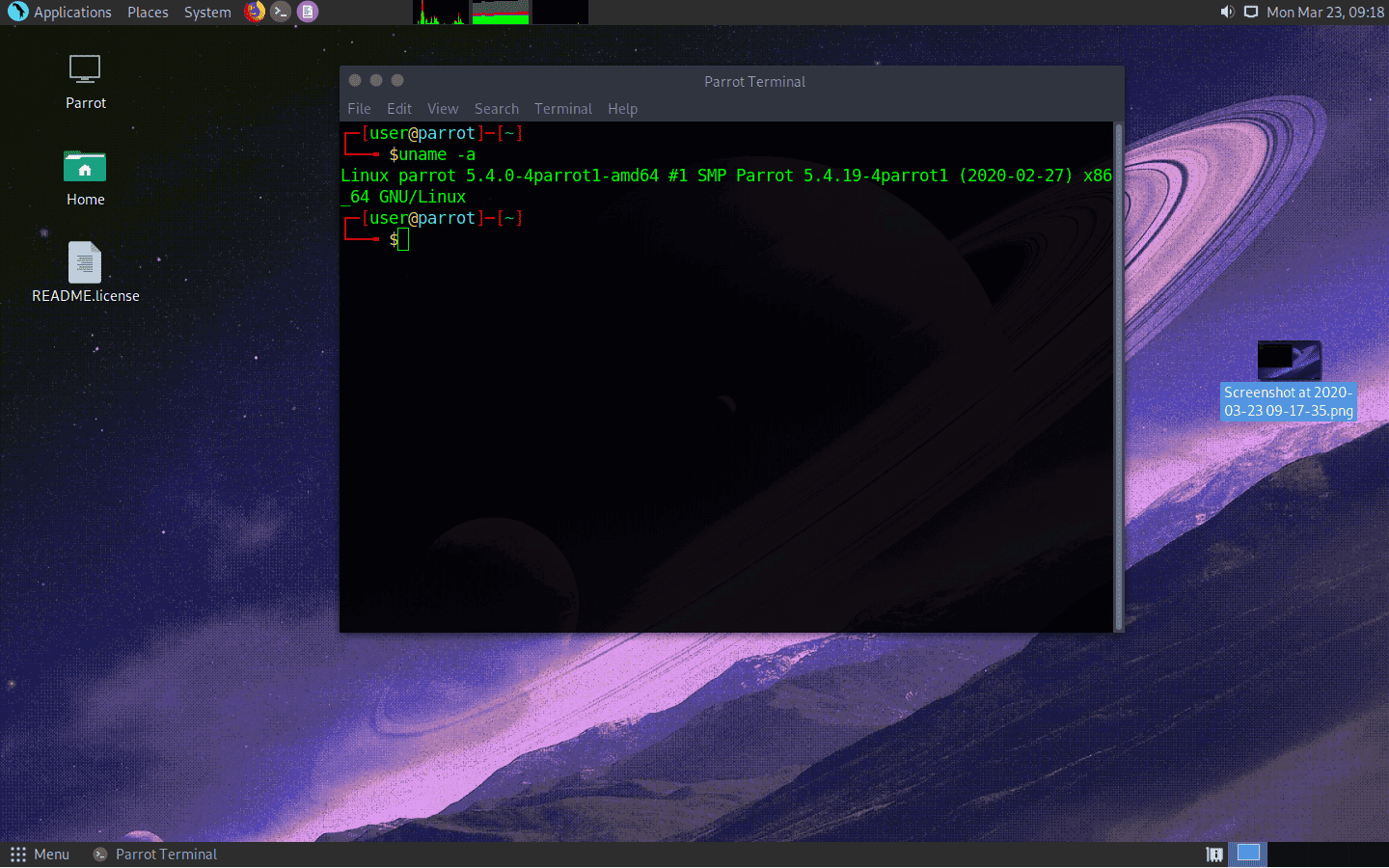Image resolution: width=1389 pixels, height=868 pixels.
Task: Open the purple text editor launcher icon
Action: [307, 12]
